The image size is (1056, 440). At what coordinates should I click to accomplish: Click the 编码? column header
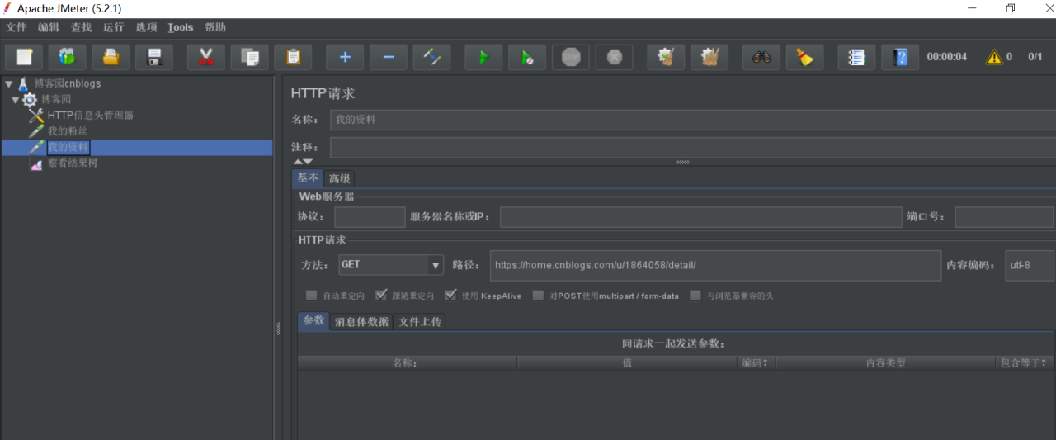click(x=756, y=363)
